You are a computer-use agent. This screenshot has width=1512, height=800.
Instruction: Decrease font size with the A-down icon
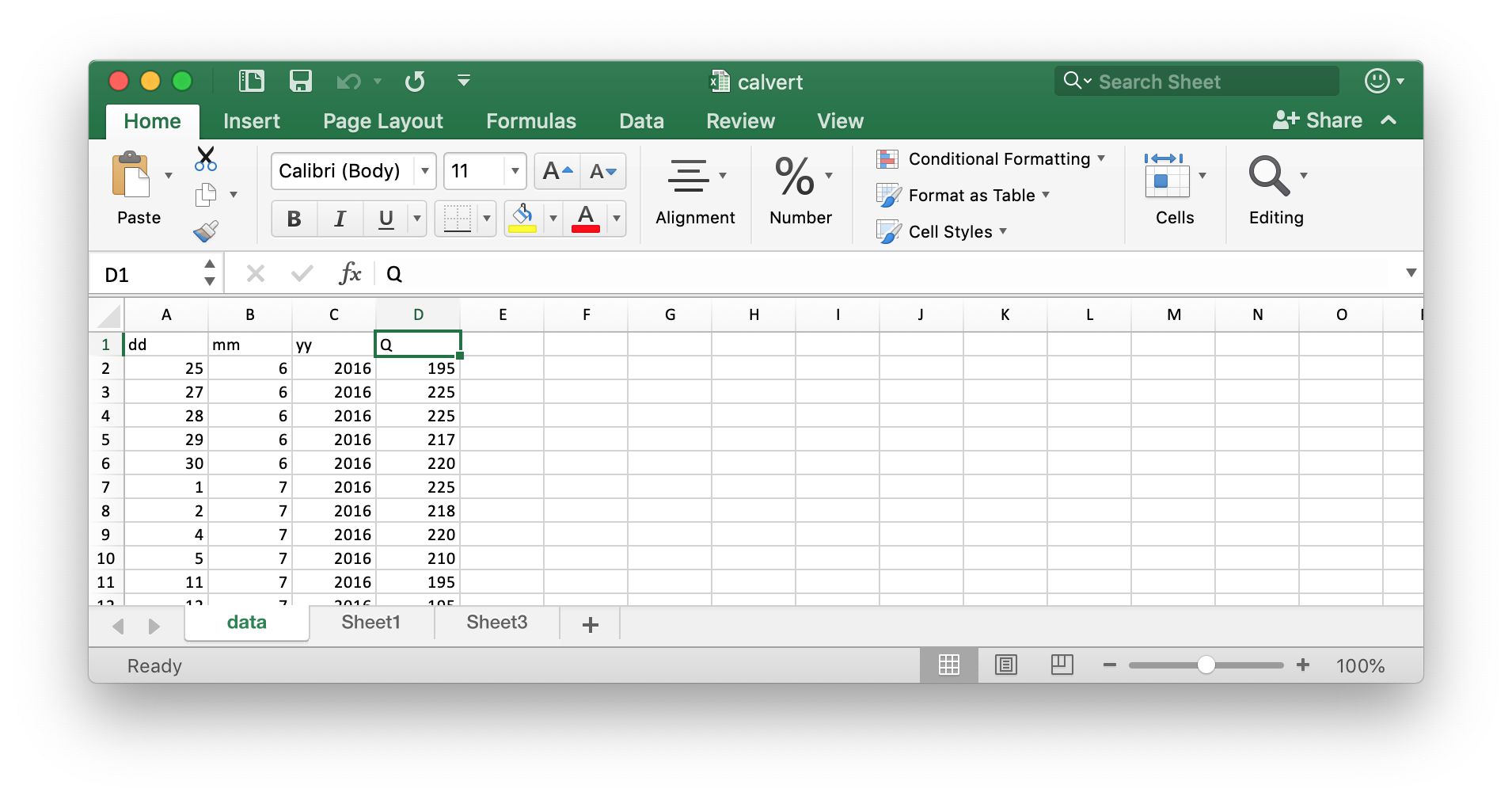coord(603,171)
